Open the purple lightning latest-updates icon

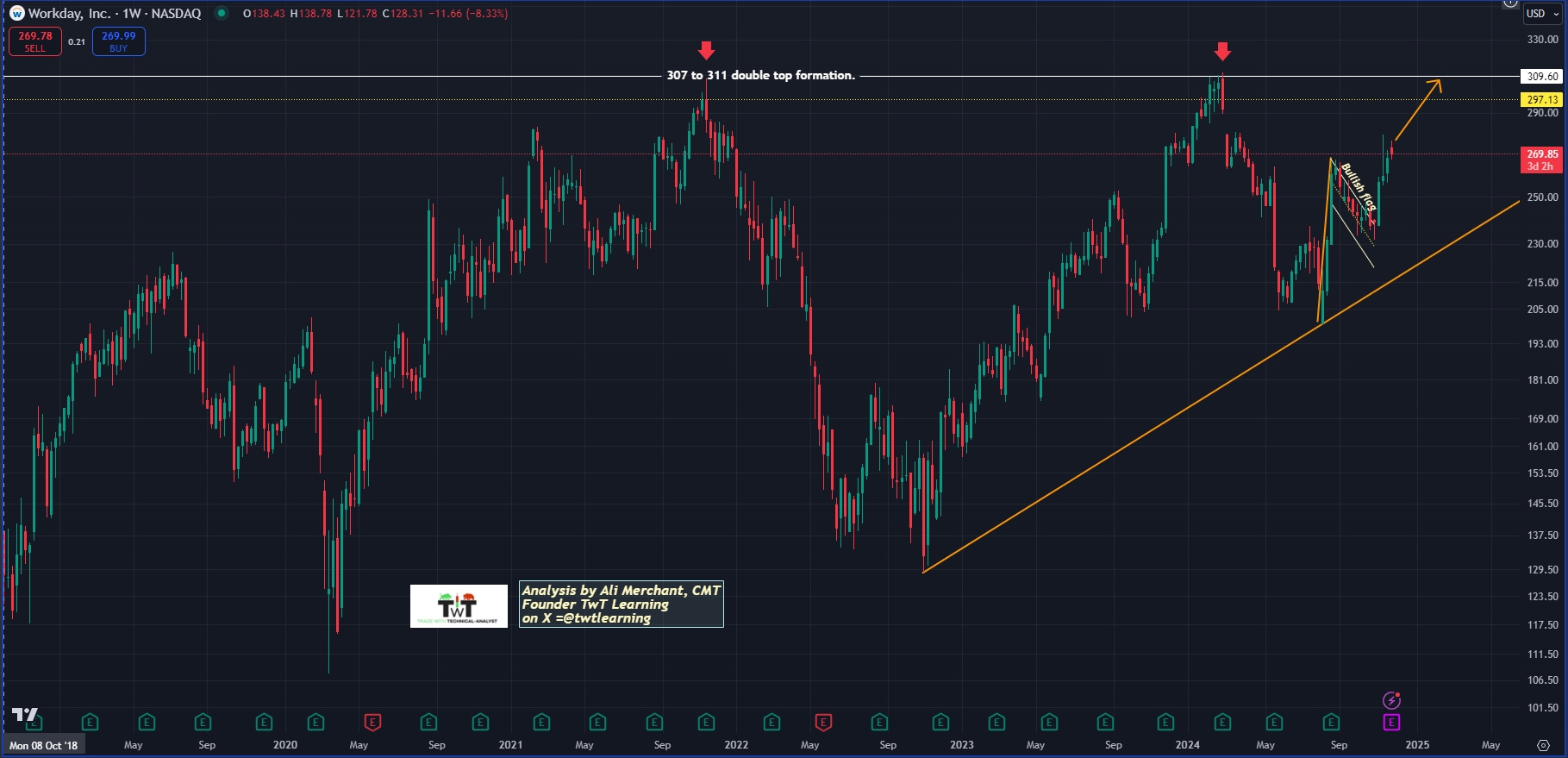pos(1391,700)
